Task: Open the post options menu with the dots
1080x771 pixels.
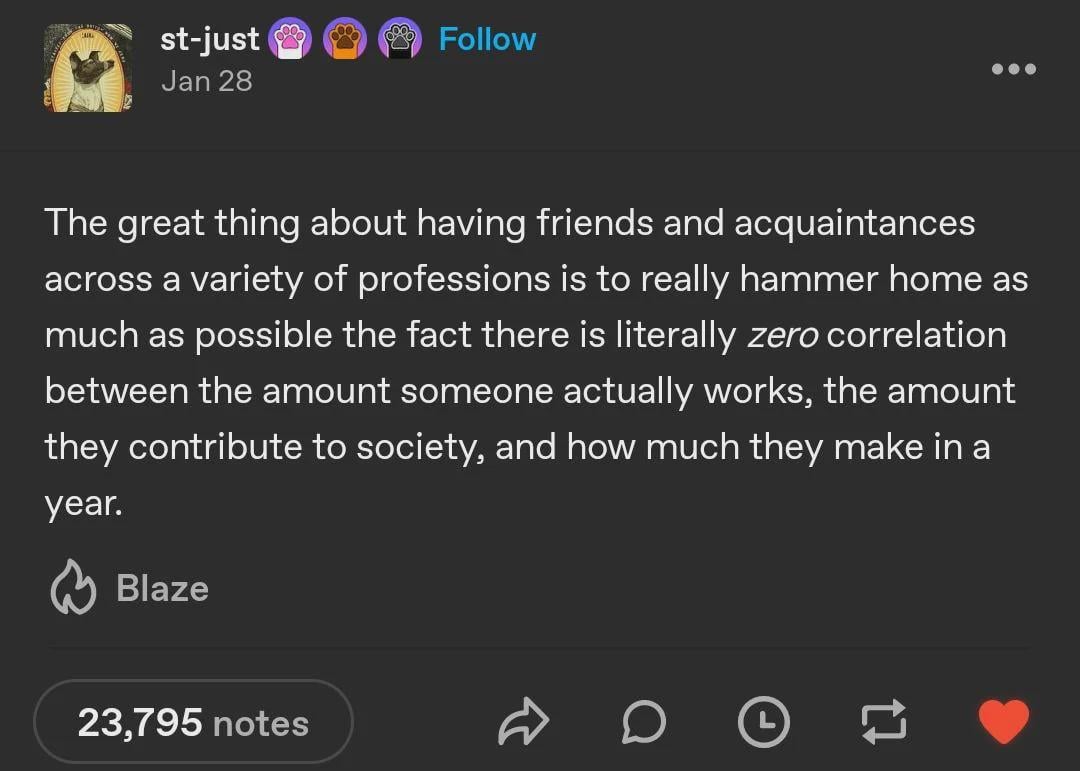Action: click(1013, 69)
